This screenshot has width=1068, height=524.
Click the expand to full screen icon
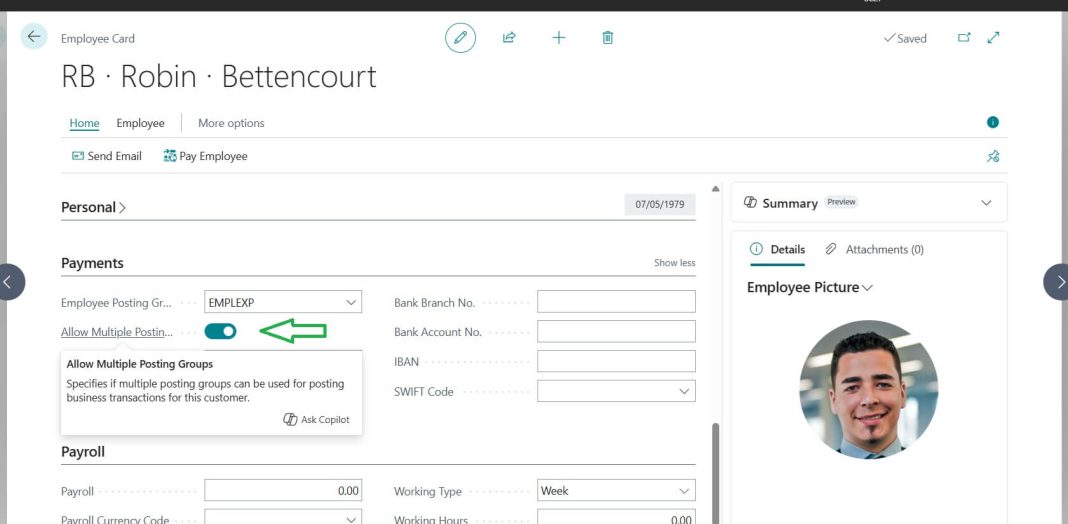click(993, 38)
